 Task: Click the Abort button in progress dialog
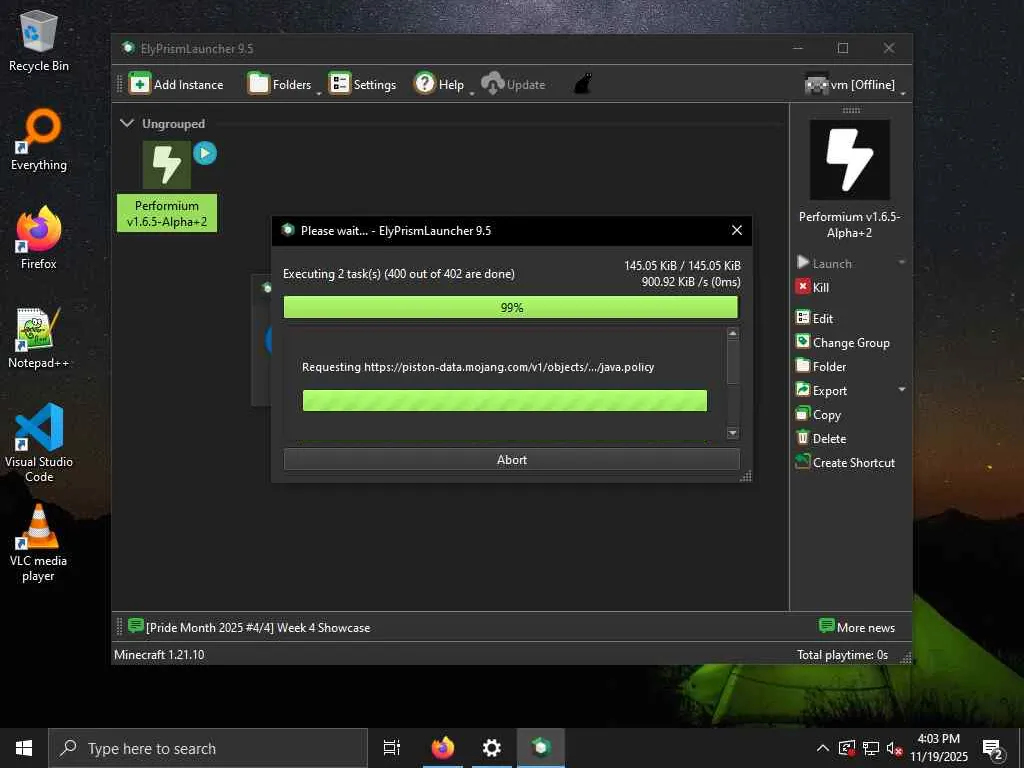coord(511,459)
